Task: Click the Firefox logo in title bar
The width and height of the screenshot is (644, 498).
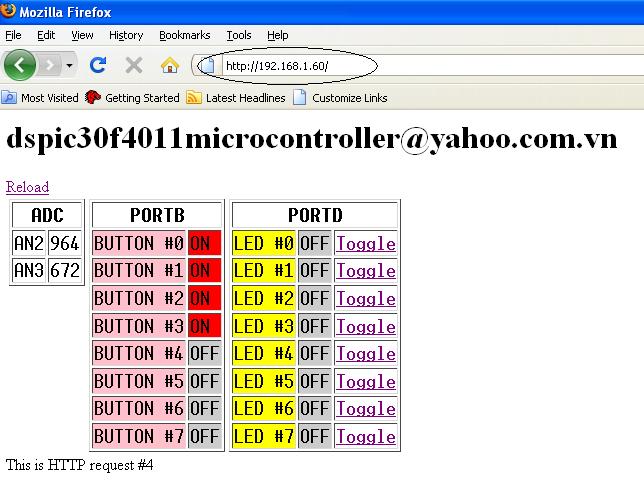Action: pyautogui.click(x=8, y=10)
